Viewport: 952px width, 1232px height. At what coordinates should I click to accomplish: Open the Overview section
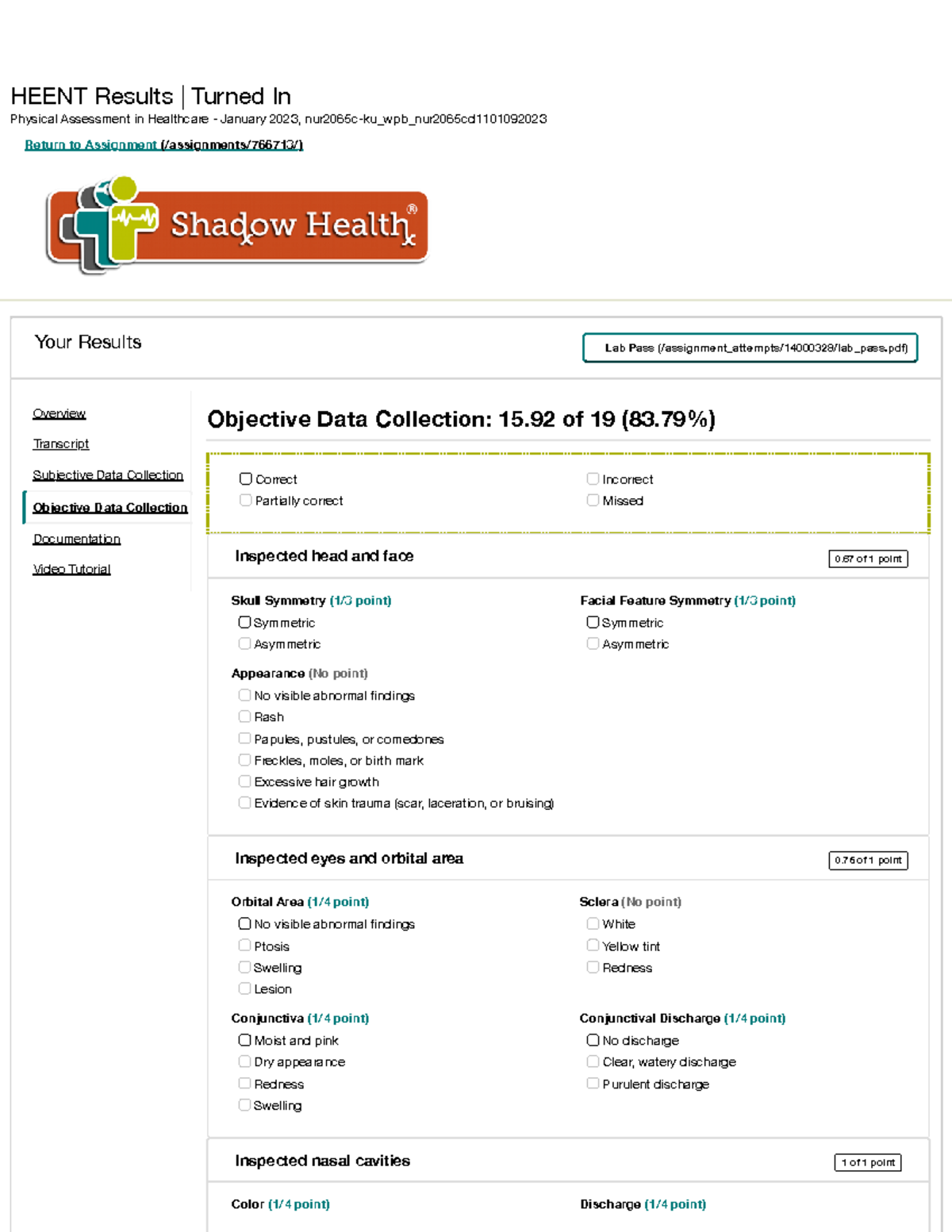tap(58, 413)
